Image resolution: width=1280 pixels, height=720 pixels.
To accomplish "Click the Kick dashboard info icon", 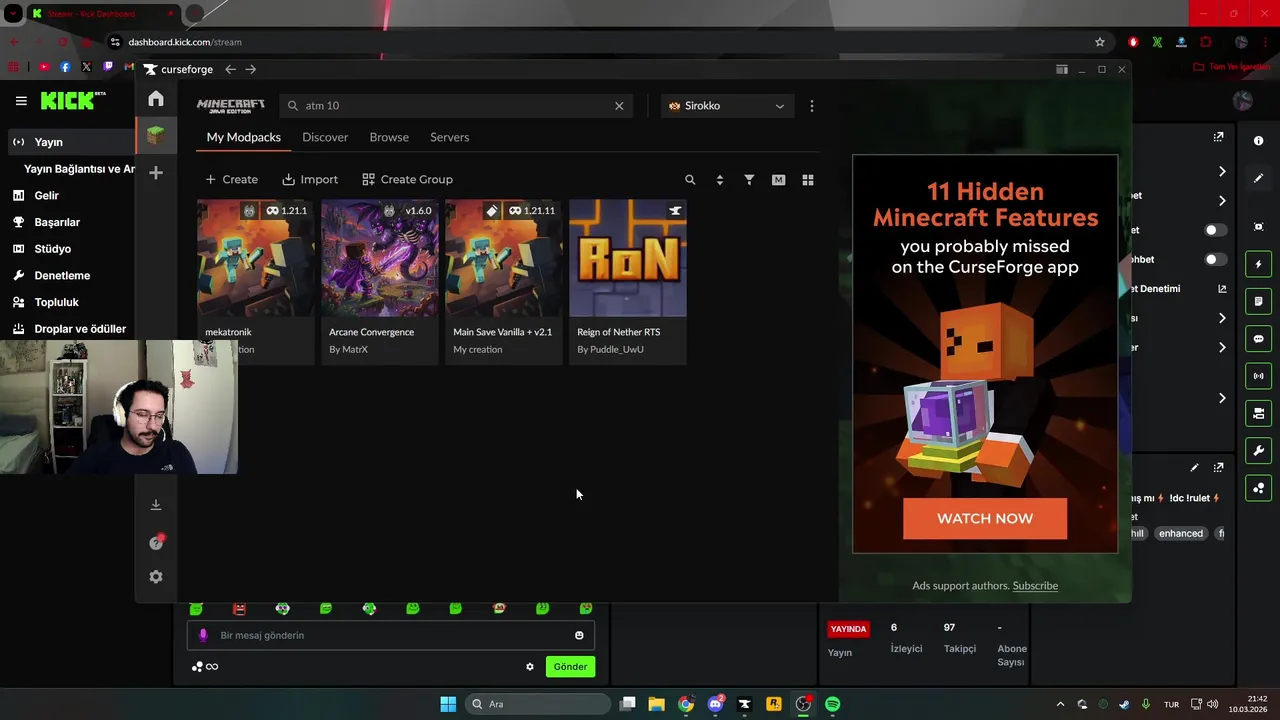I will (1258, 141).
